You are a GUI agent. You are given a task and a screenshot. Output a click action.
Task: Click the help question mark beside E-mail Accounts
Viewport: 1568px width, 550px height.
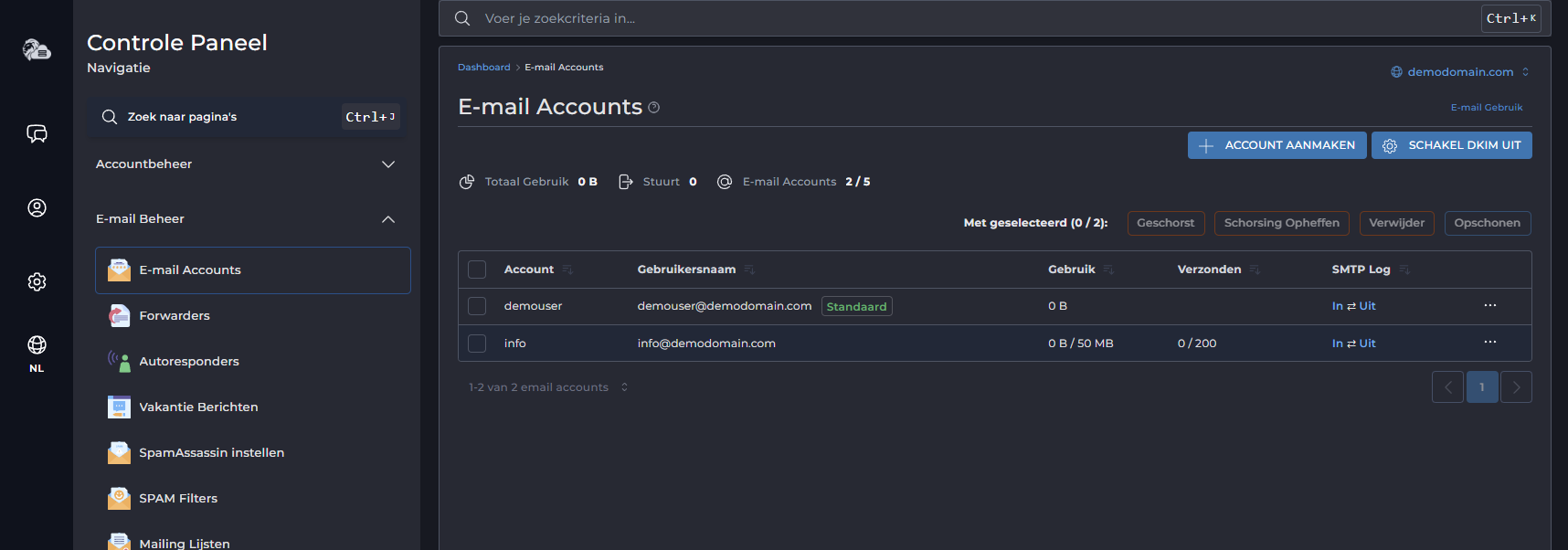pos(653,108)
